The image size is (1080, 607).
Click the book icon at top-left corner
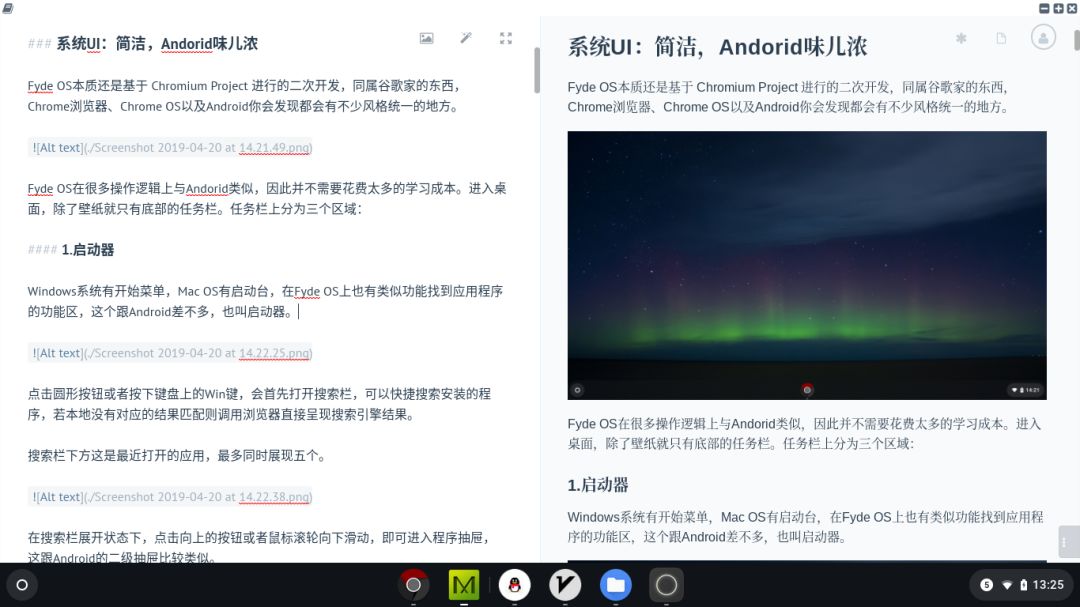(x=8, y=7)
